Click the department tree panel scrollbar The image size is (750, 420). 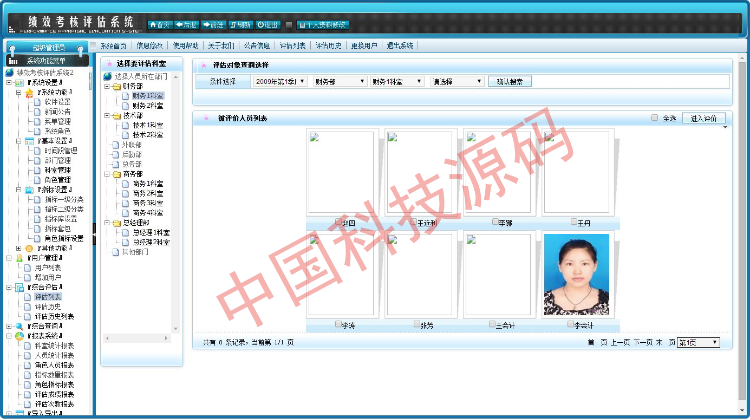click(x=178, y=200)
